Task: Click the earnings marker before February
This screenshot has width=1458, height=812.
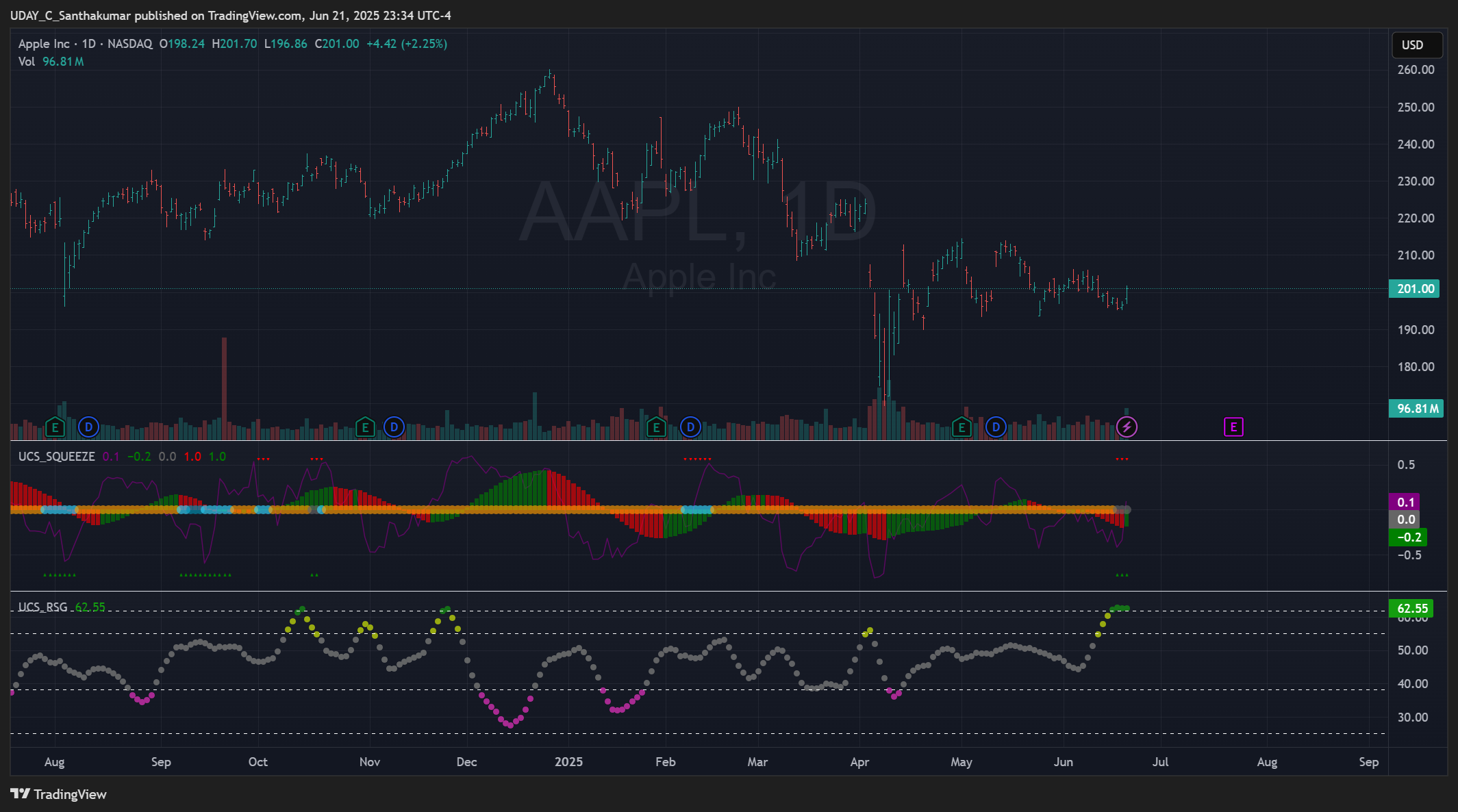Action: pos(656,428)
